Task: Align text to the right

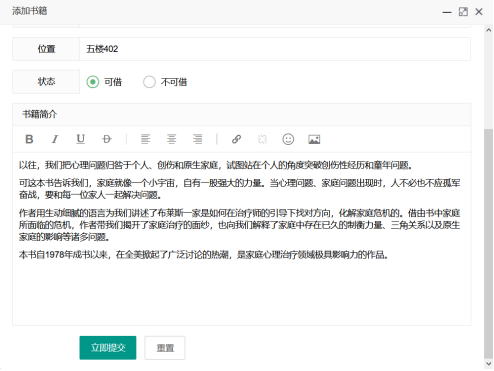Action: [197, 139]
